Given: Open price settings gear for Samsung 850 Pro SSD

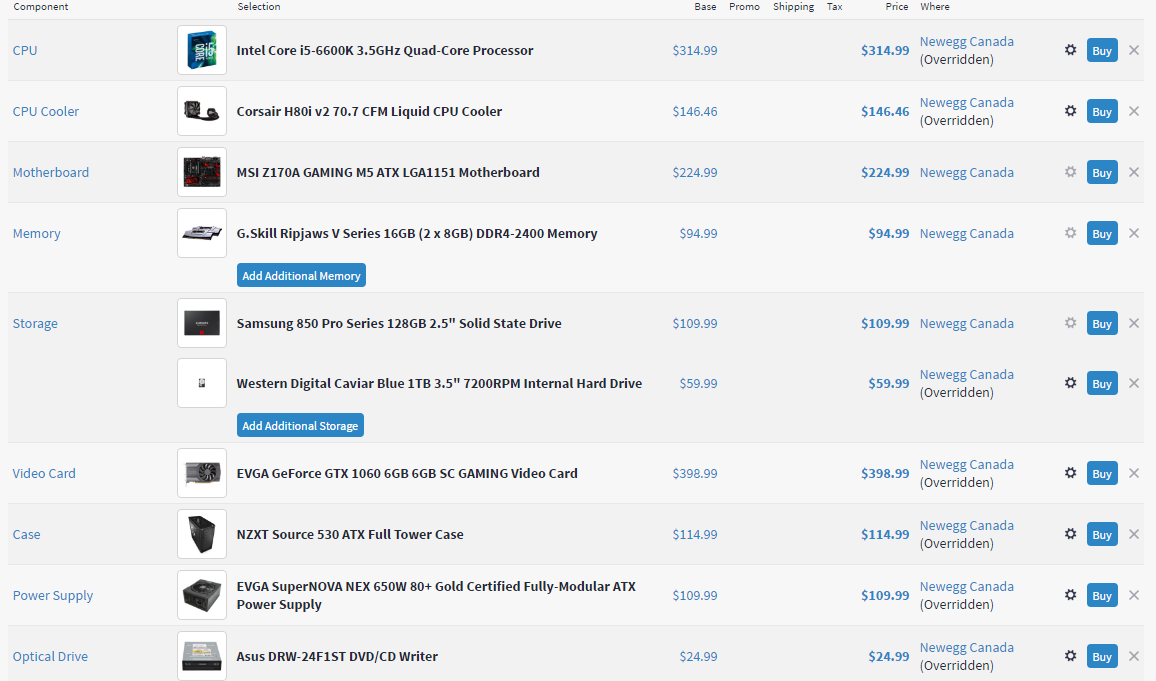Looking at the screenshot, I should (1070, 323).
